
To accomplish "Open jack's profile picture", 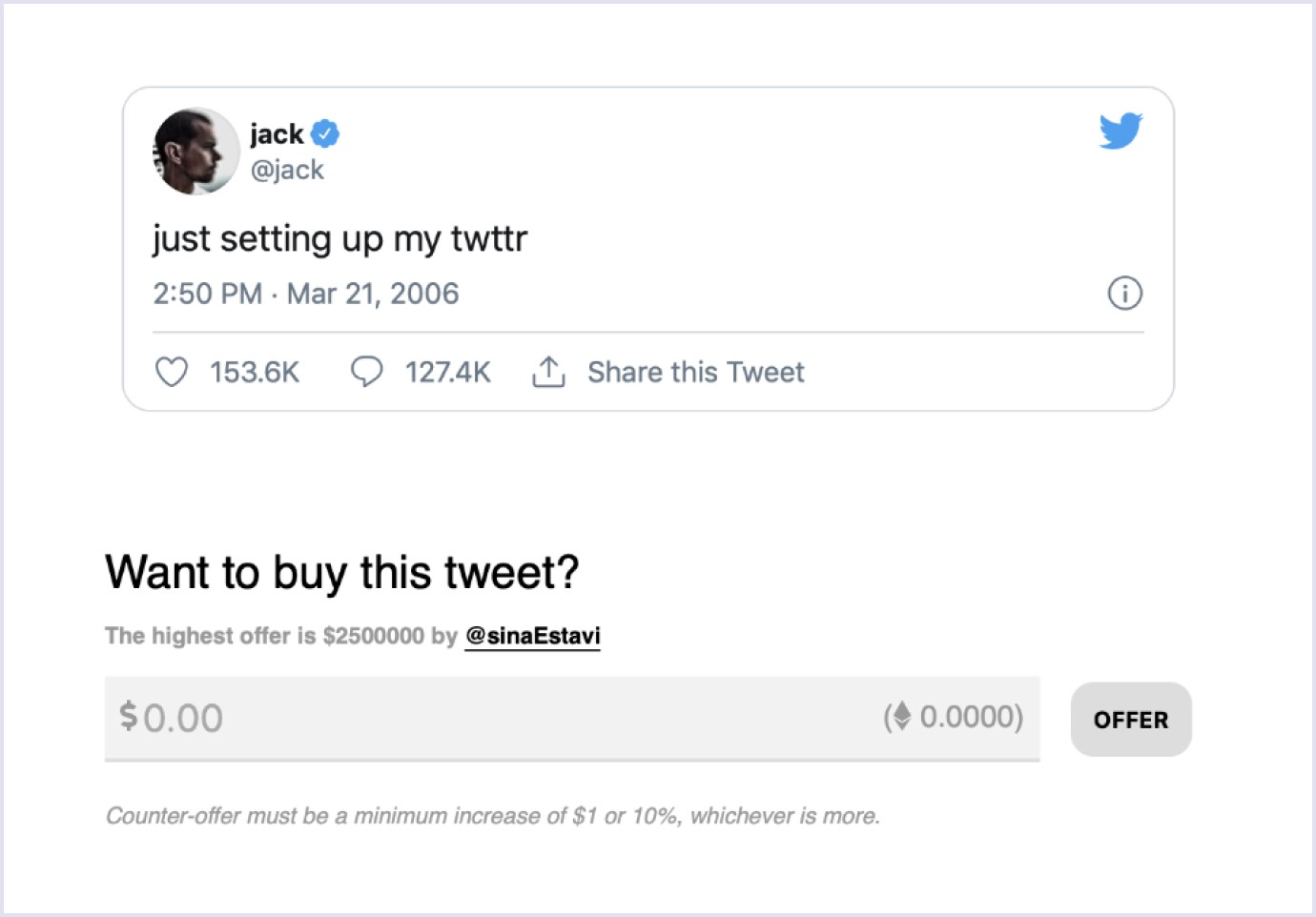I will pyautogui.click(x=195, y=151).
